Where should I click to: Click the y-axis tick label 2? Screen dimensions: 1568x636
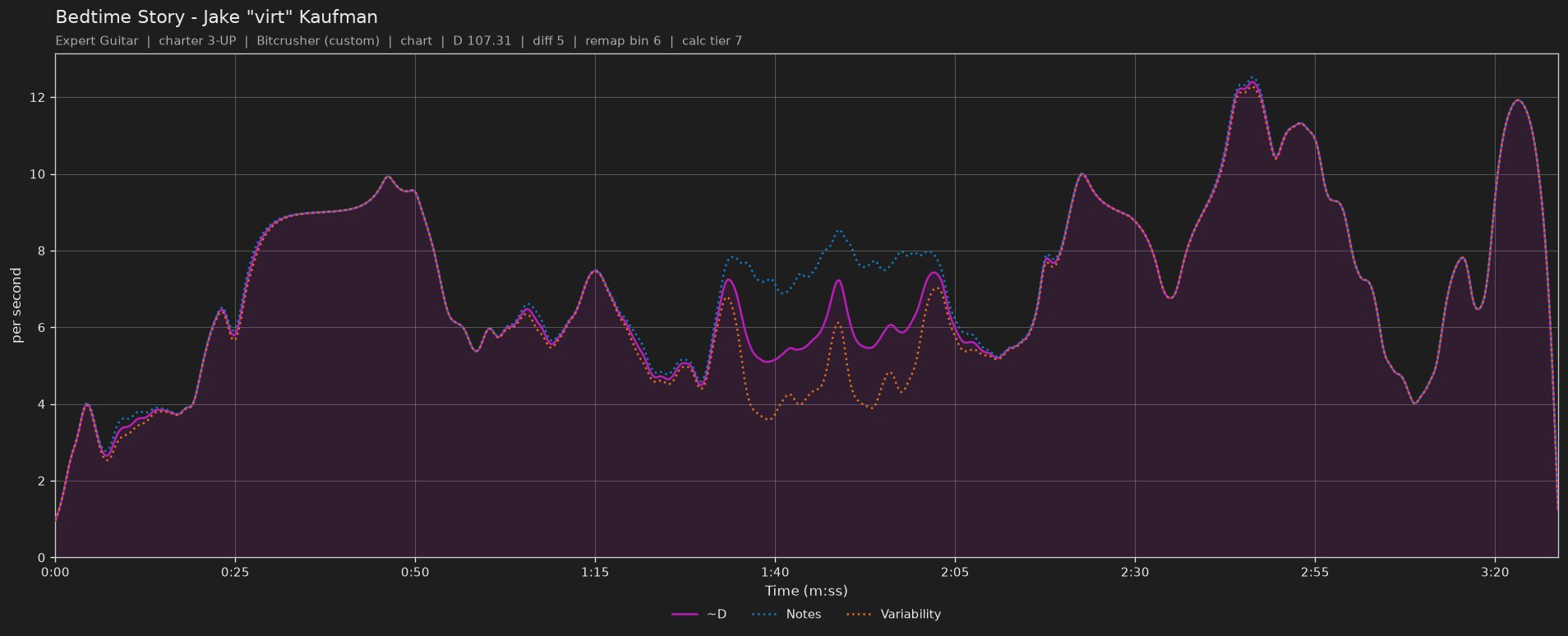43,481
